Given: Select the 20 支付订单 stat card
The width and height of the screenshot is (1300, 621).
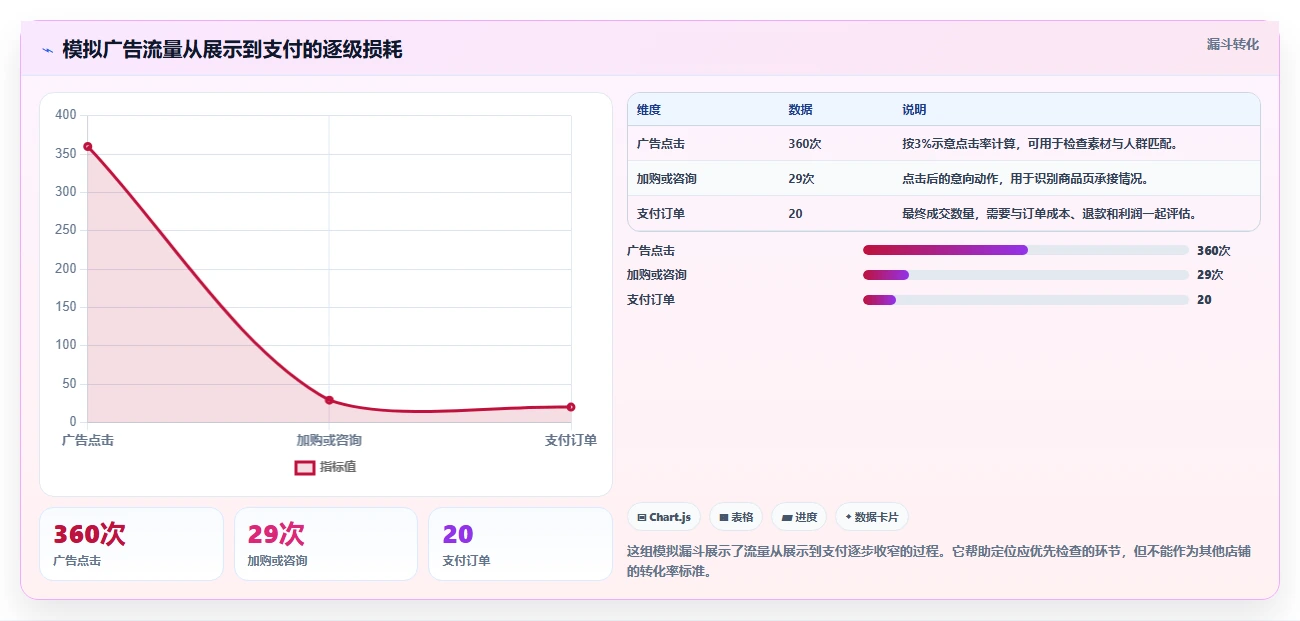Looking at the screenshot, I should click(520, 544).
